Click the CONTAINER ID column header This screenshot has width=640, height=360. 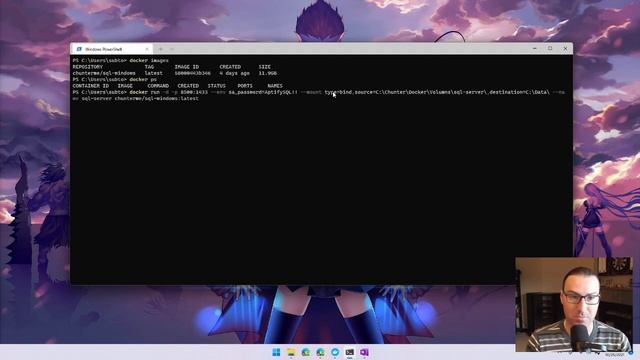tap(91, 86)
